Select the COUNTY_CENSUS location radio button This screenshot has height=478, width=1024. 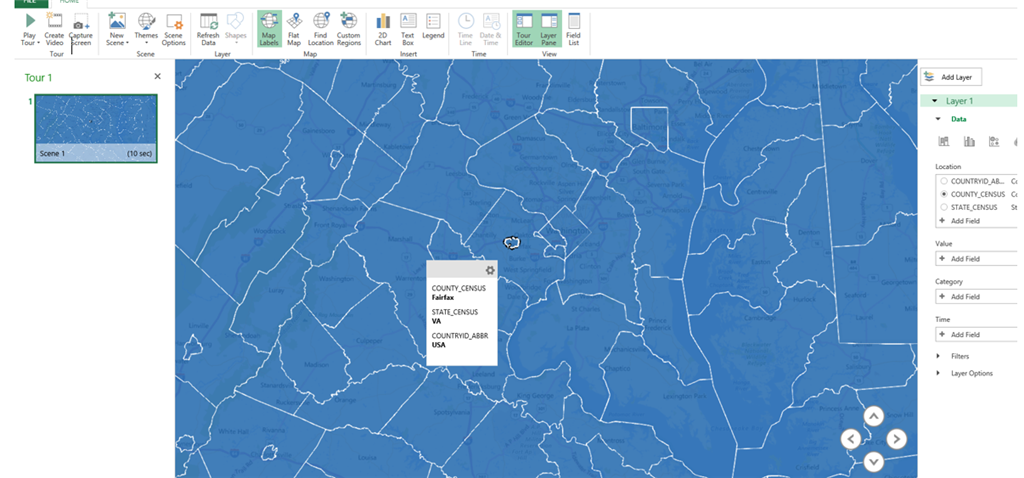click(x=943, y=194)
